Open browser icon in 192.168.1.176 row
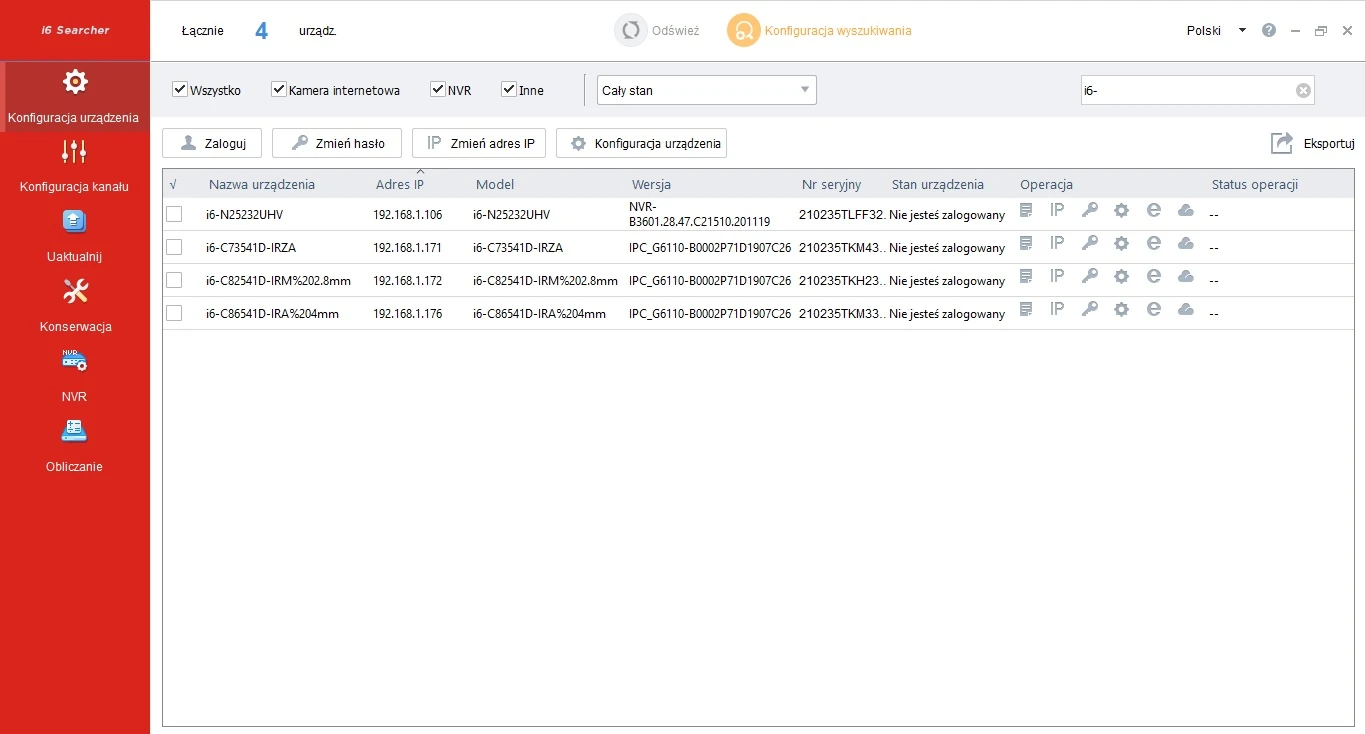 (1154, 309)
